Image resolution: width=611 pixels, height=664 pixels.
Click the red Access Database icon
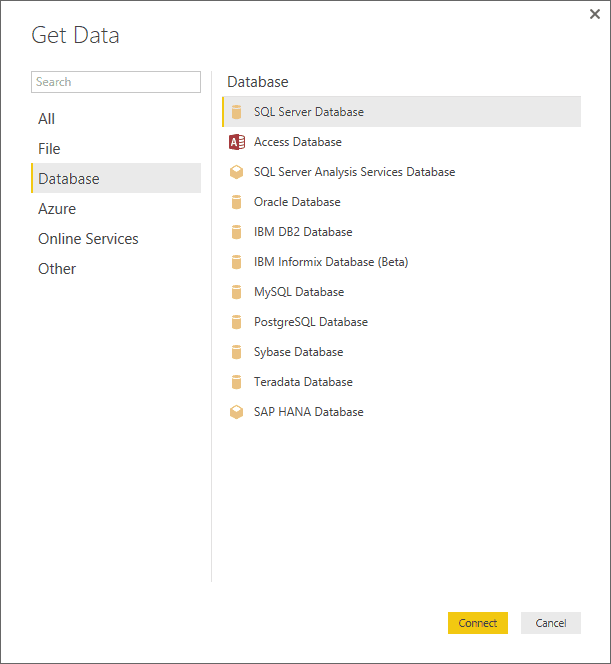point(237,142)
